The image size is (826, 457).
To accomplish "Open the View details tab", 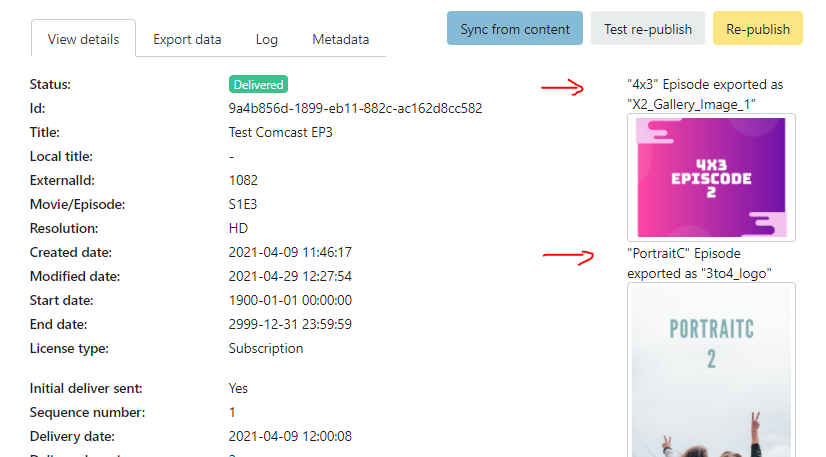I will pyautogui.click(x=83, y=40).
